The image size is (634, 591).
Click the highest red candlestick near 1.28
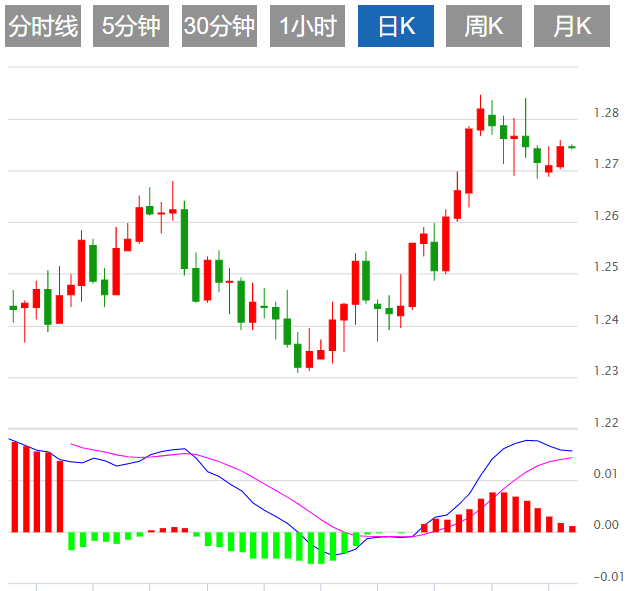[480, 119]
